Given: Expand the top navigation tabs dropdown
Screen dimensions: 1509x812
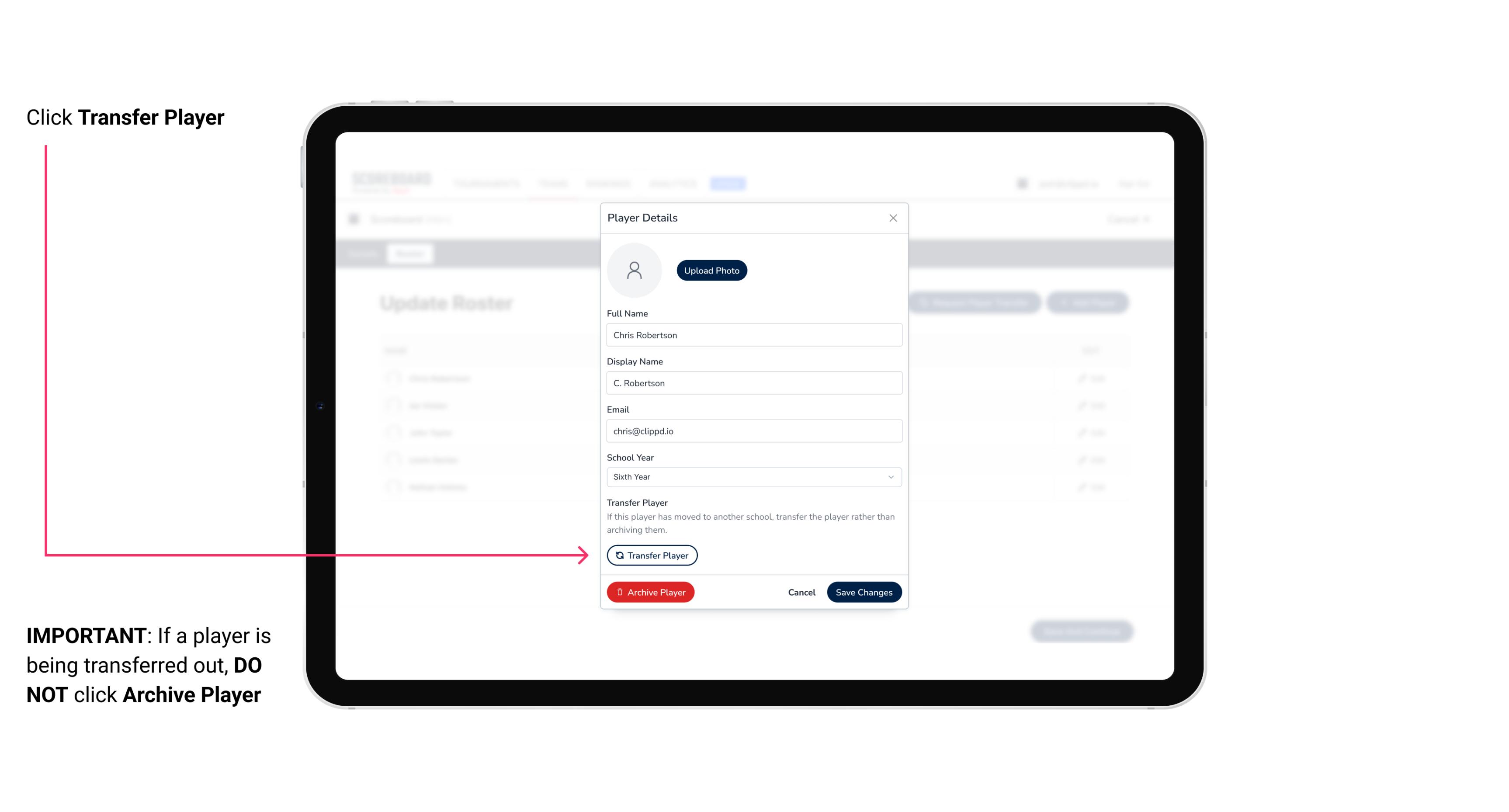Looking at the screenshot, I should [730, 183].
